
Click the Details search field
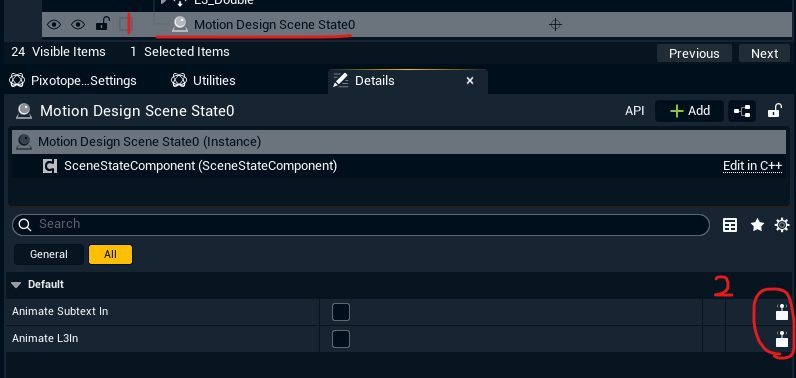[x=360, y=225]
